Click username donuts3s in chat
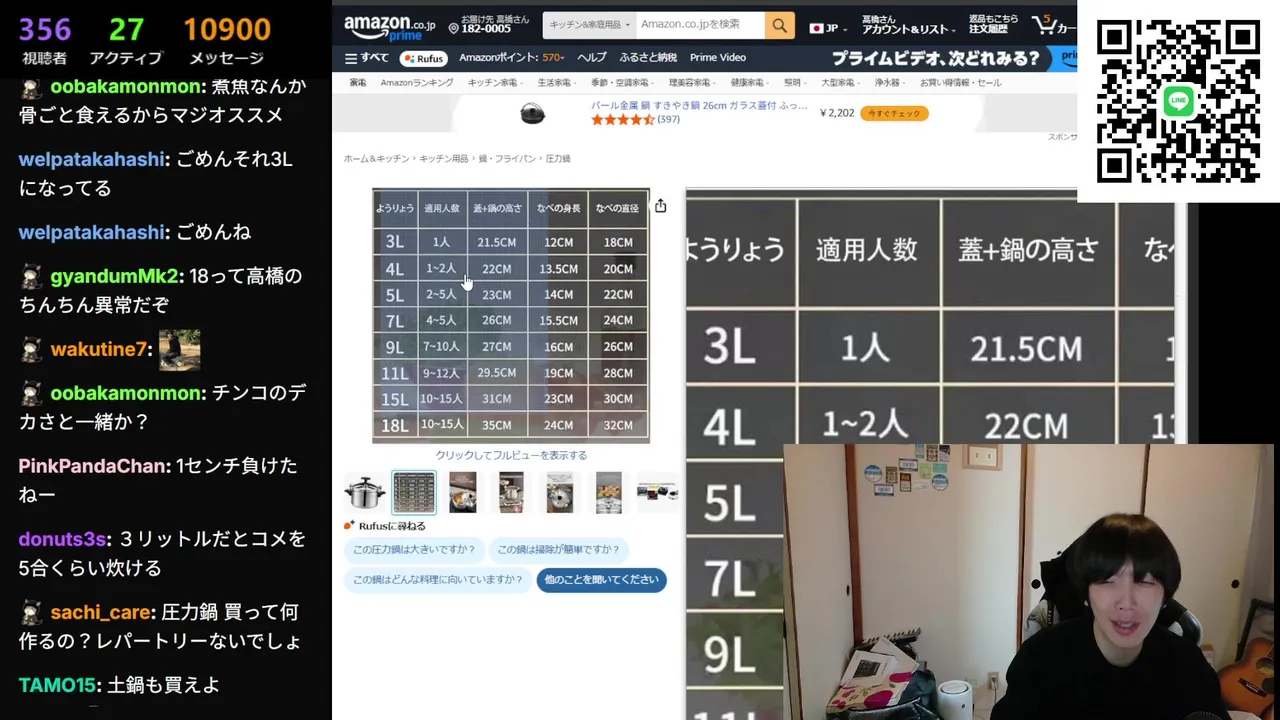The height and width of the screenshot is (720, 1280). (62, 539)
